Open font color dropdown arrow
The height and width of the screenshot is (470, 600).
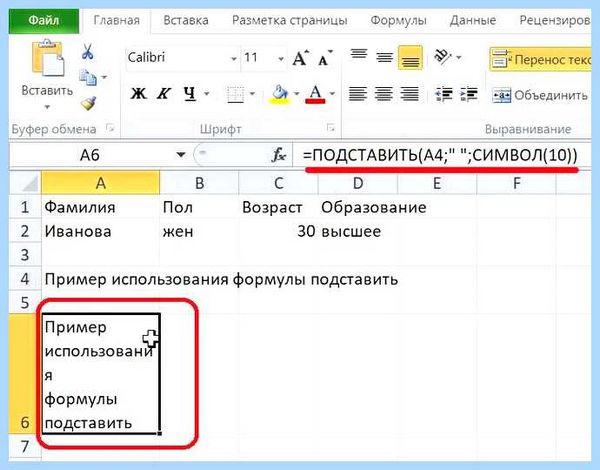tap(332, 93)
